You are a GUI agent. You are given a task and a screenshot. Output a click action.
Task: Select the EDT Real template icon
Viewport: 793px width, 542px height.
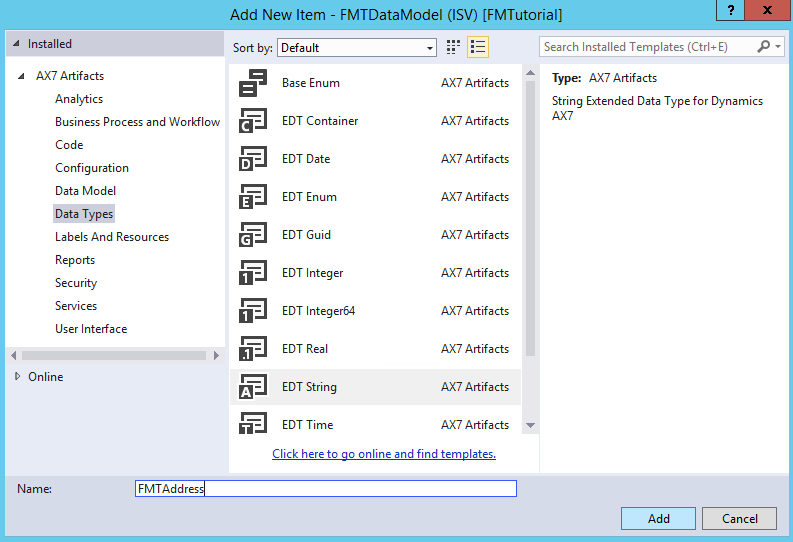252,349
